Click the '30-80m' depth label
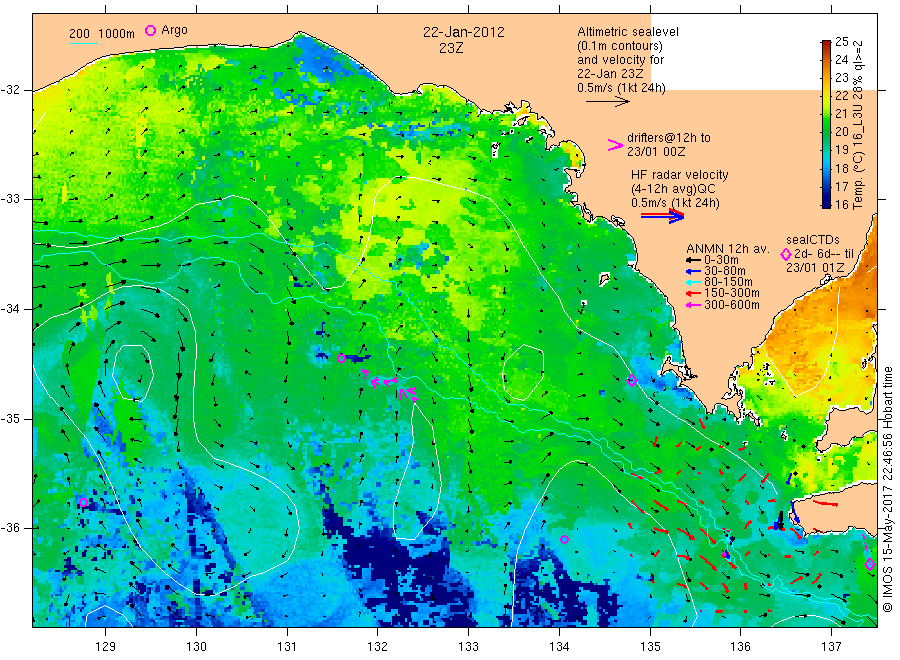The image size is (900, 660). coord(725,271)
